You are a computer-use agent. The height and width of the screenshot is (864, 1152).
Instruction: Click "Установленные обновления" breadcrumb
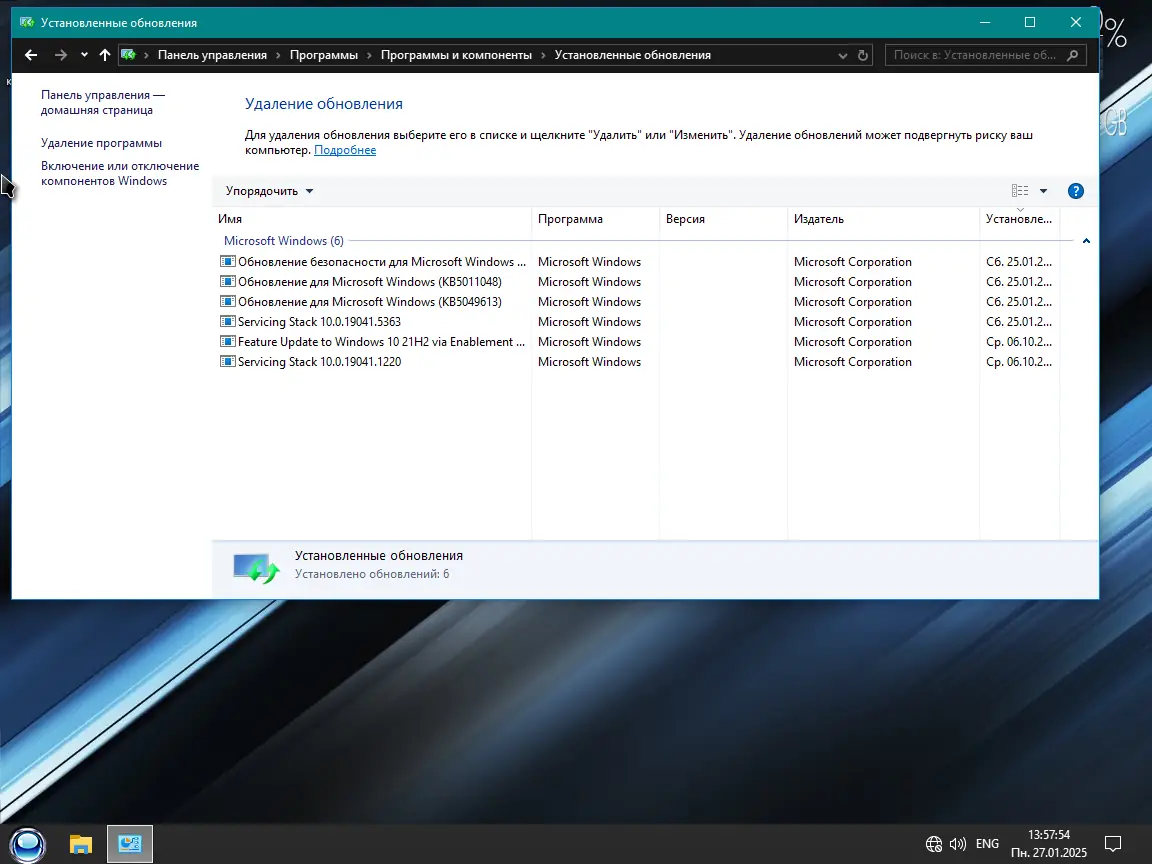click(633, 55)
